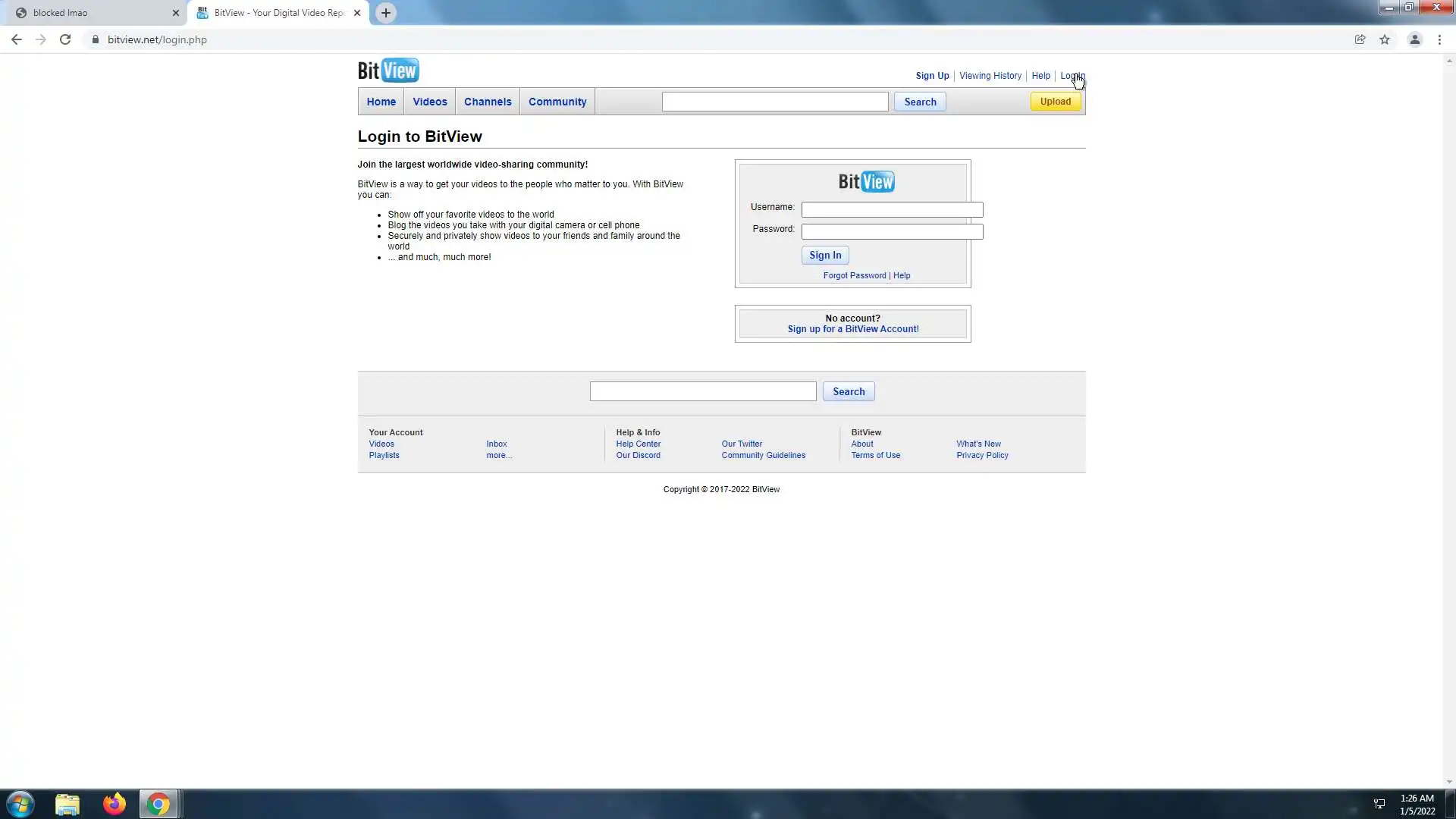
Task: Reload the page with refresh icon
Action: [x=65, y=39]
